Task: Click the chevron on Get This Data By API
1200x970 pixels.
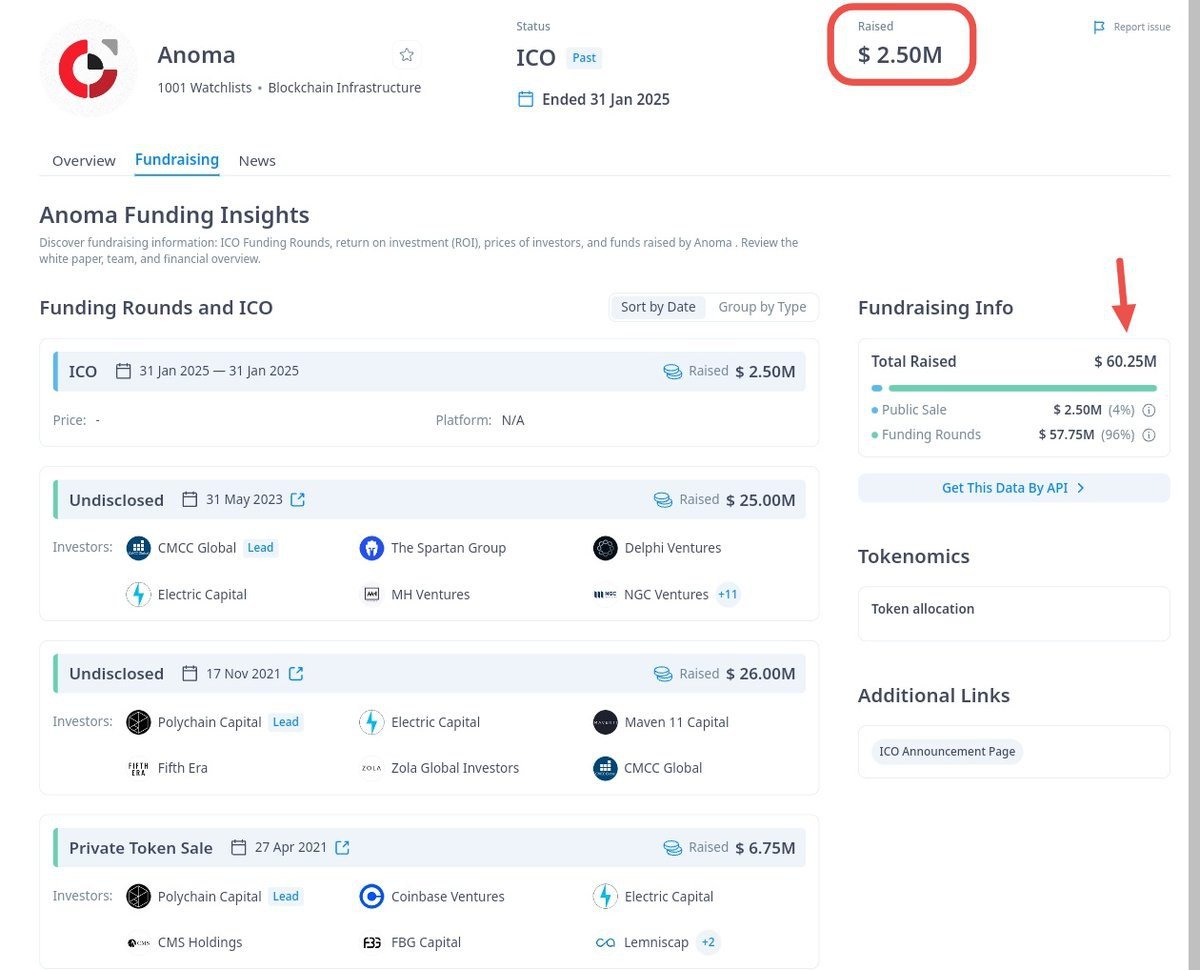Action: (1080, 488)
